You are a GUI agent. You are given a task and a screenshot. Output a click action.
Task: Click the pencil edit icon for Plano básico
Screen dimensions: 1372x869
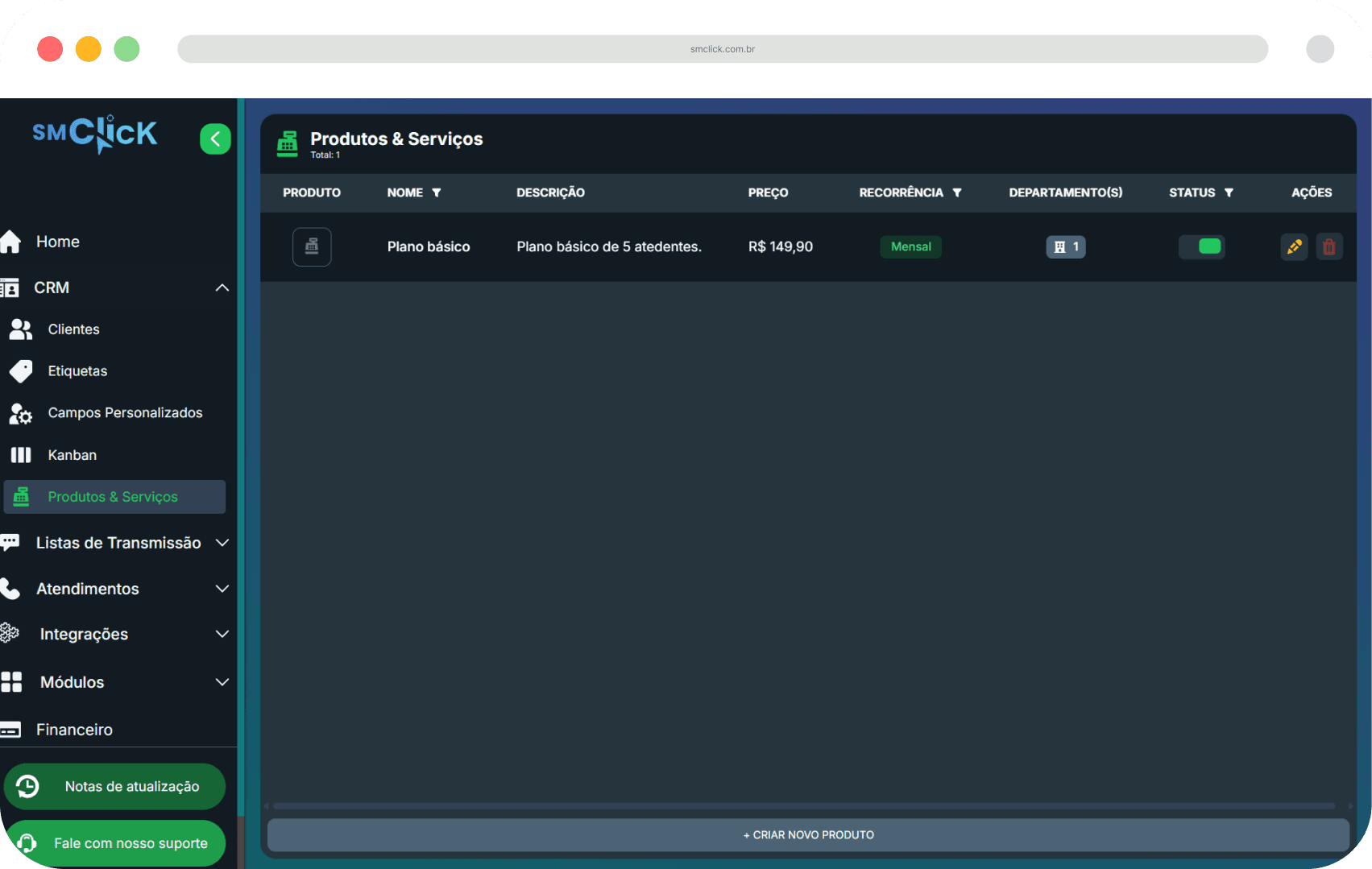pos(1294,246)
